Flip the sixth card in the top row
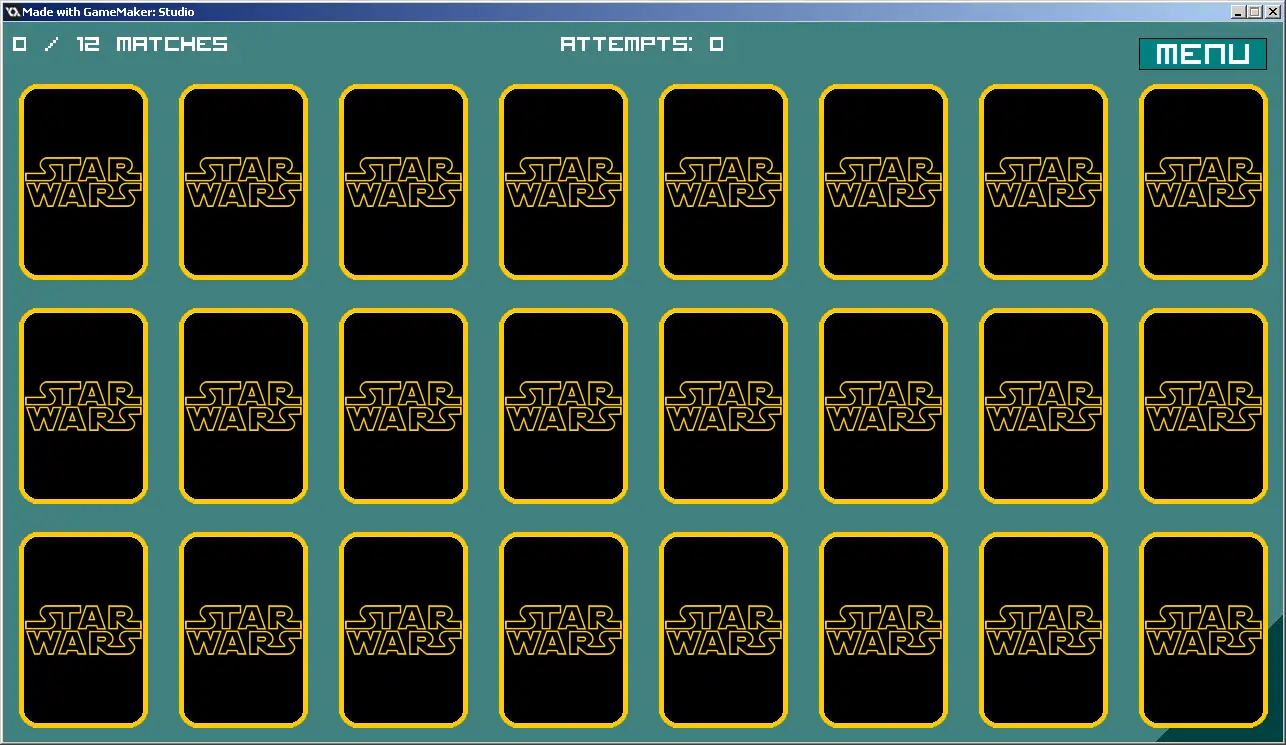Viewport: 1286px width, 745px height. click(884, 182)
